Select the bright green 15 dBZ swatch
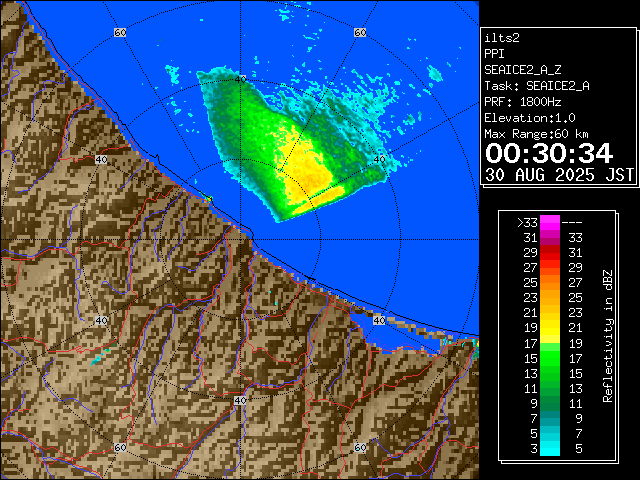640x480 pixels. pos(550,357)
